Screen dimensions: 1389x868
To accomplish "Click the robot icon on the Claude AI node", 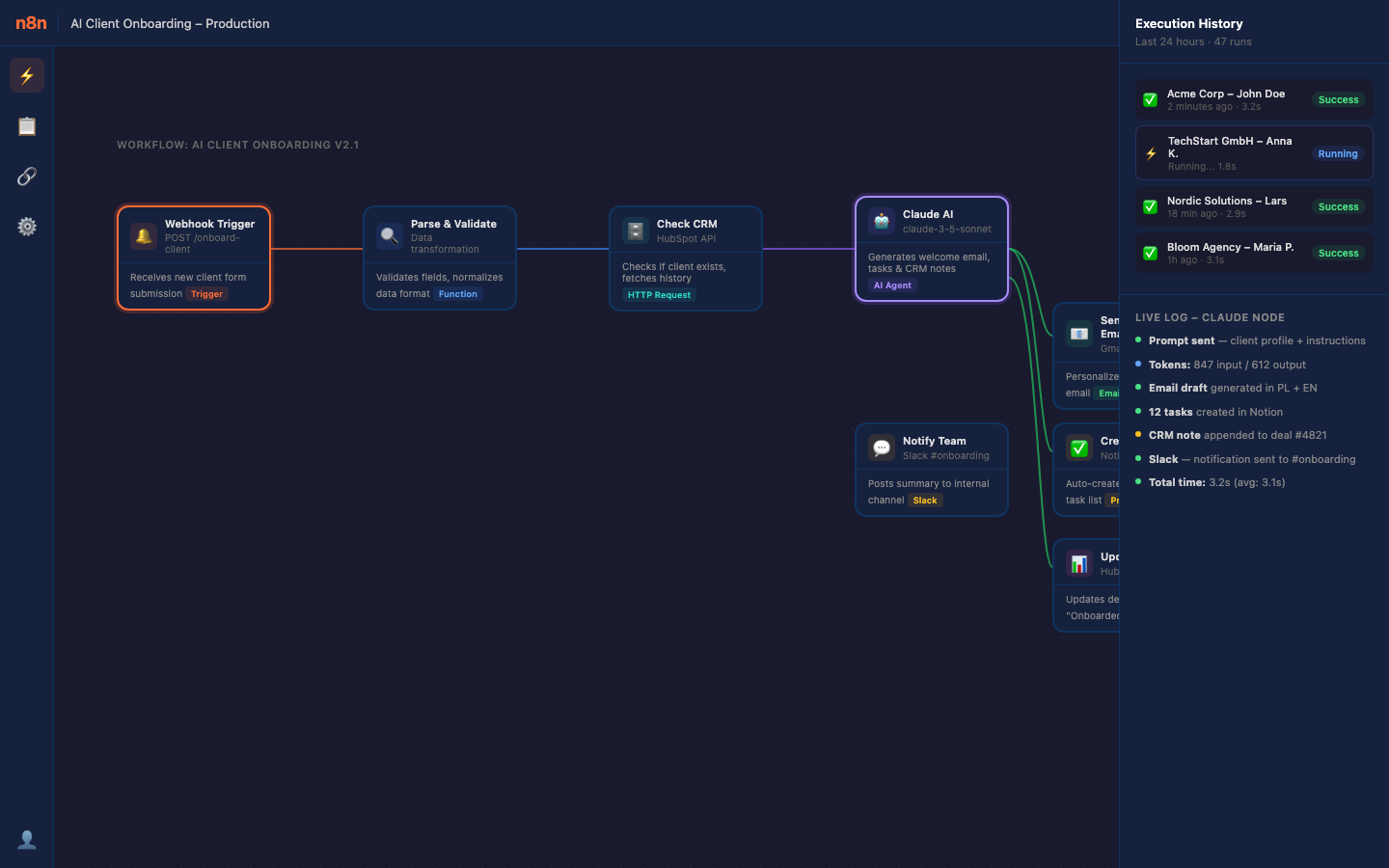I will click(x=881, y=221).
